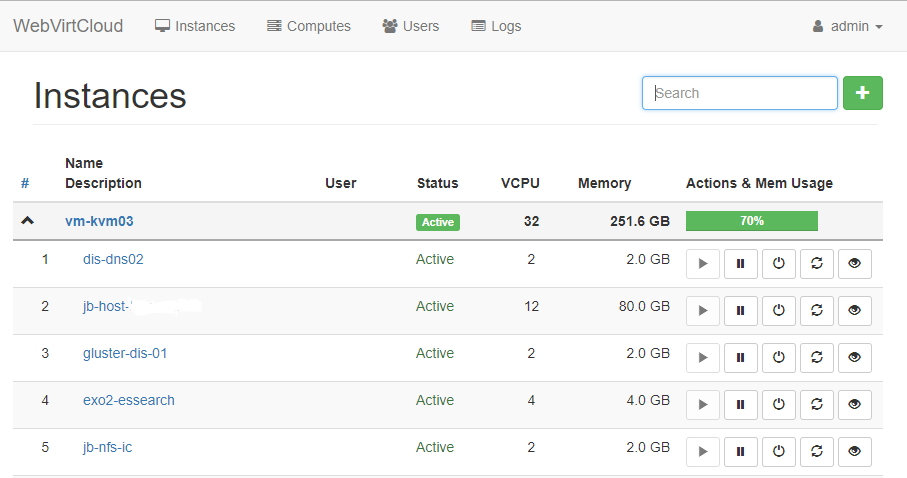Go to the Logs page

tap(496, 27)
